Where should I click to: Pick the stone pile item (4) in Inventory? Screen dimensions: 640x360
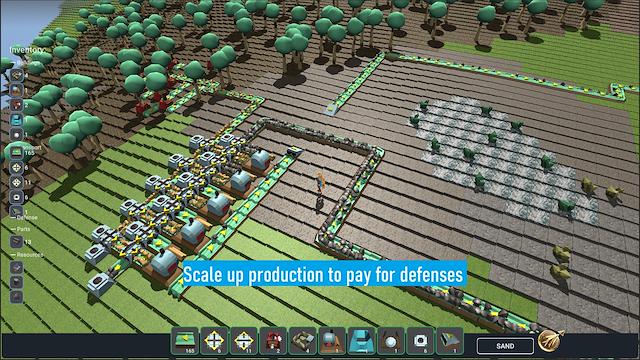pos(17,75)
